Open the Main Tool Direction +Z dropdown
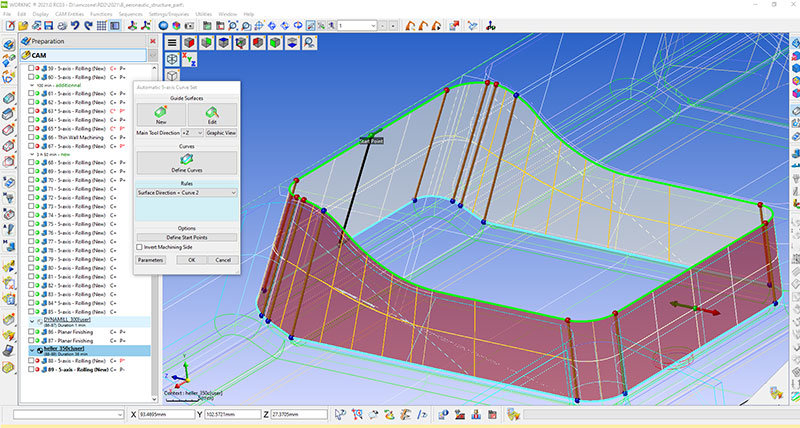800x428 pixels. (x=193, y=132)
